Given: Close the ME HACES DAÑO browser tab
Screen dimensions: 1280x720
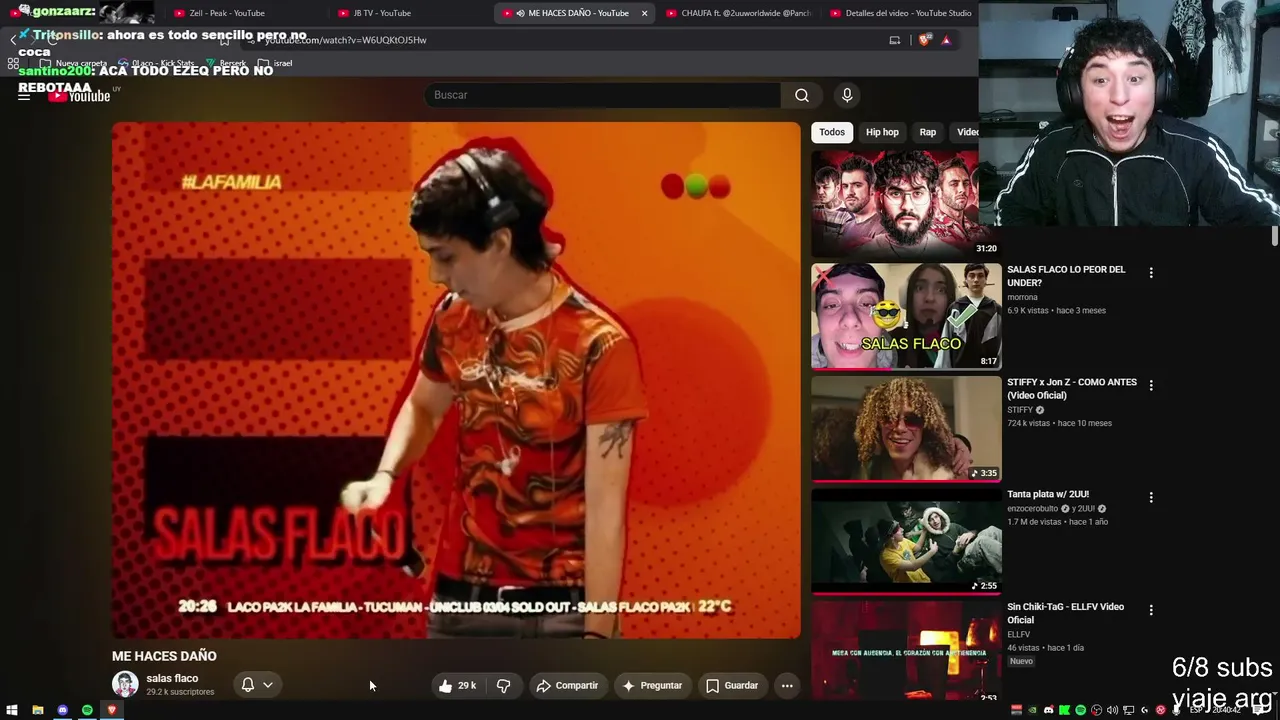Looking at the screenshot, I should click(644, 13).
